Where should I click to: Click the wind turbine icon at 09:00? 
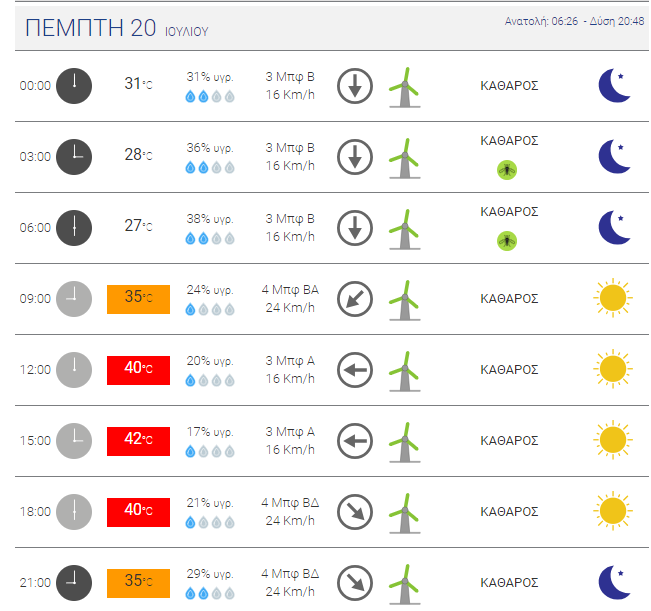(x=405, y=301)
